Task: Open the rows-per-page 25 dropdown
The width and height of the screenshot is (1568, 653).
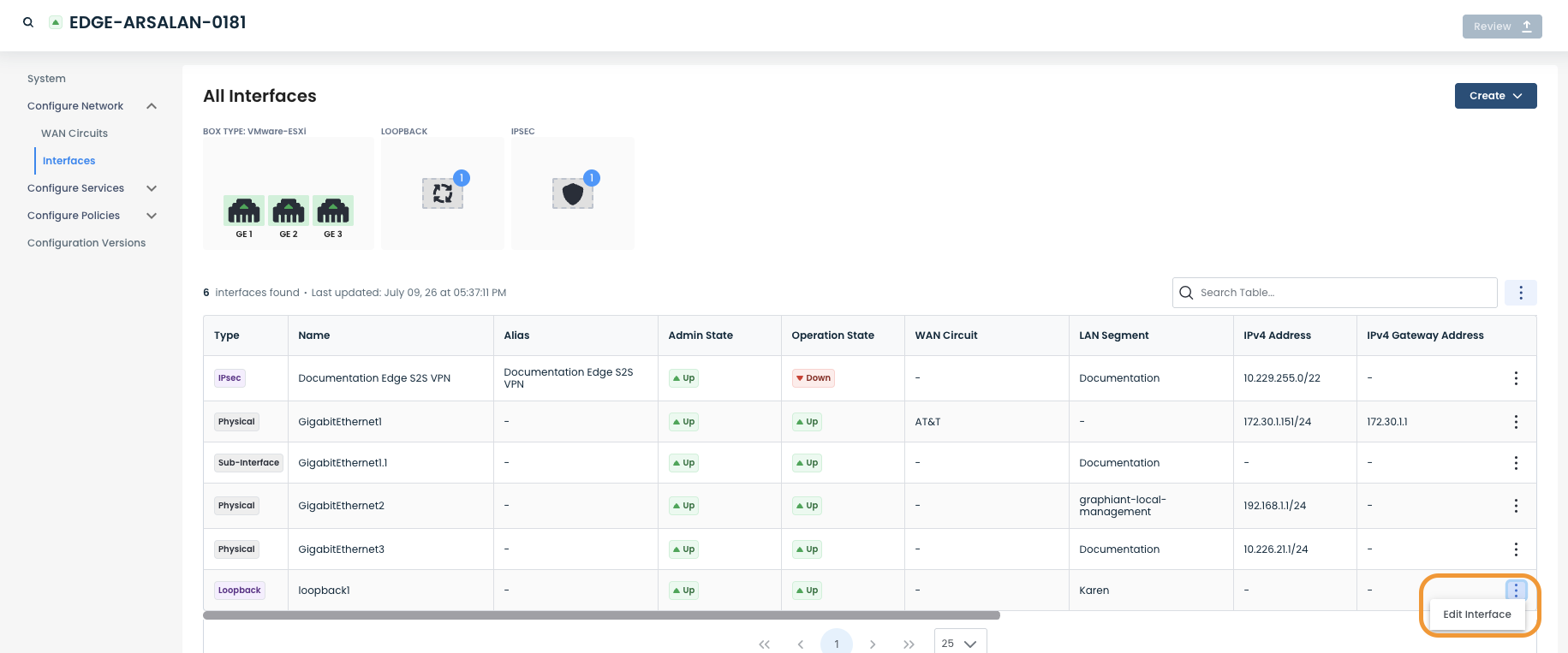Action: pos(960,644)
